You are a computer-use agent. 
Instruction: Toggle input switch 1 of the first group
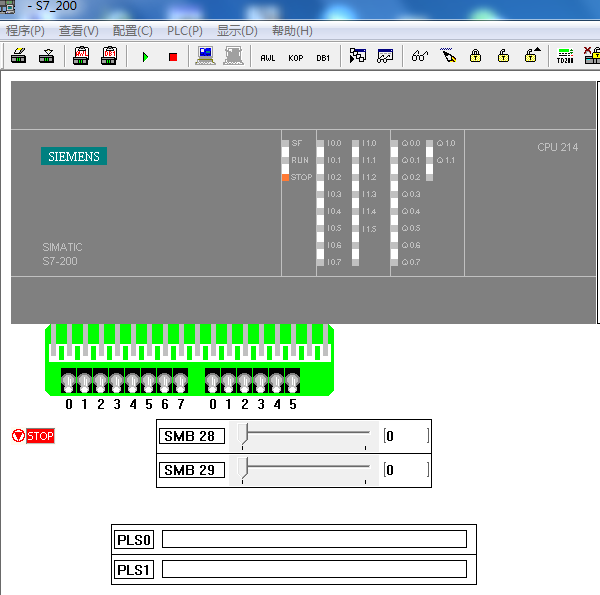85,381
